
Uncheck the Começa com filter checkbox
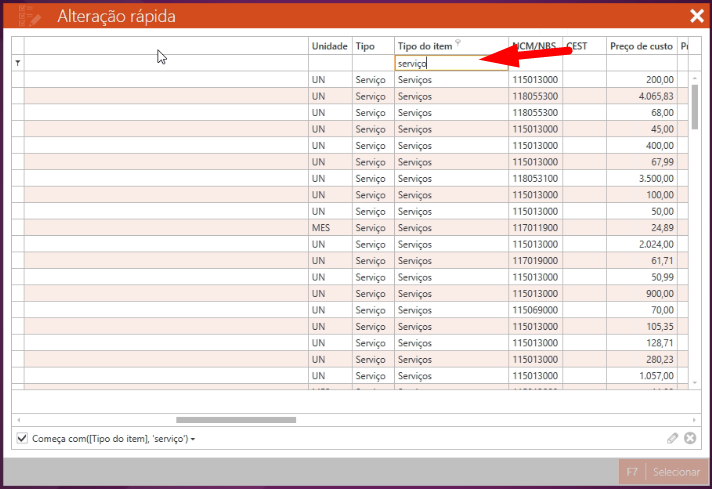[x=22, y=438]
